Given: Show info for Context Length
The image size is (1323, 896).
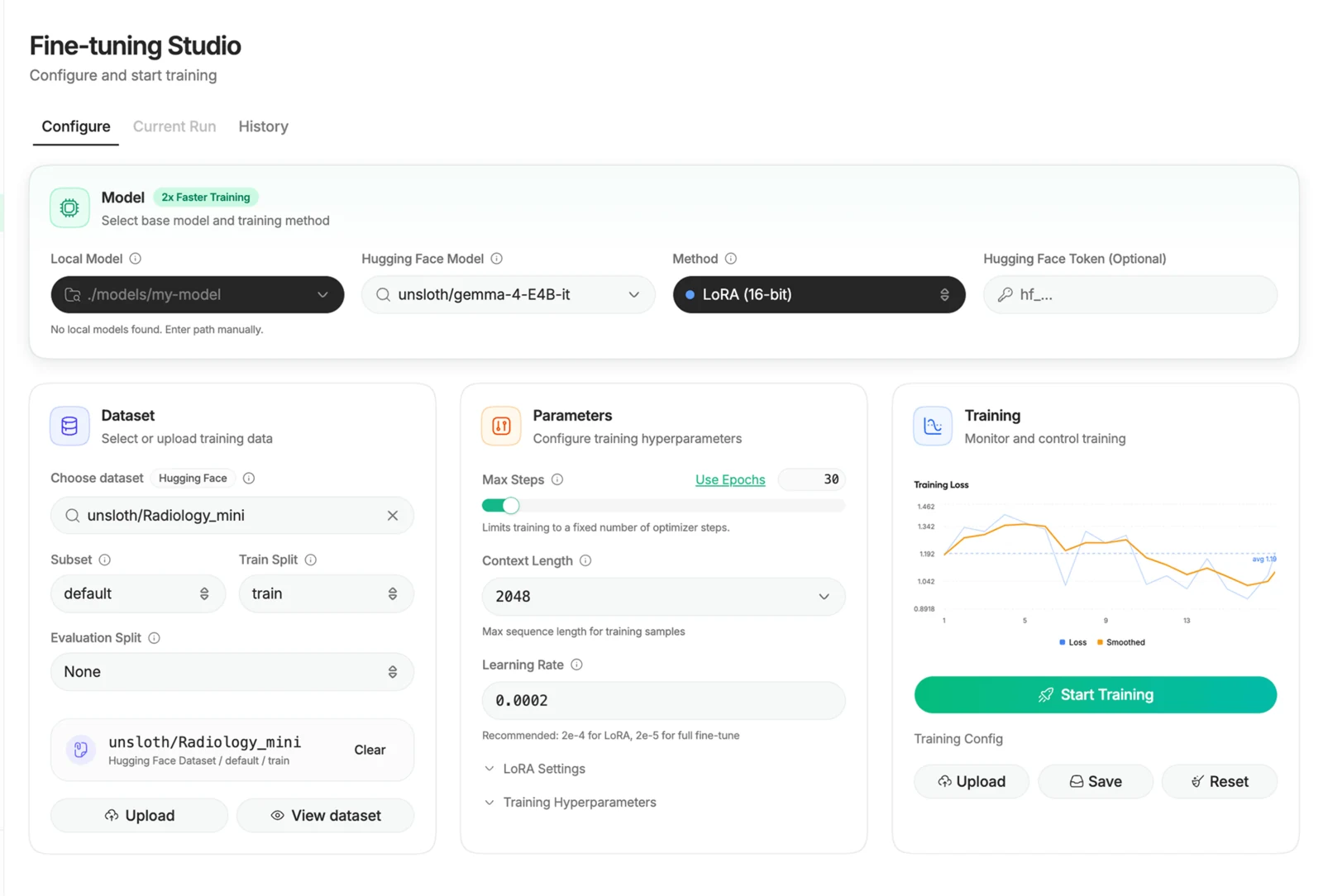Looking at the screenshot, I should [585, 560].
